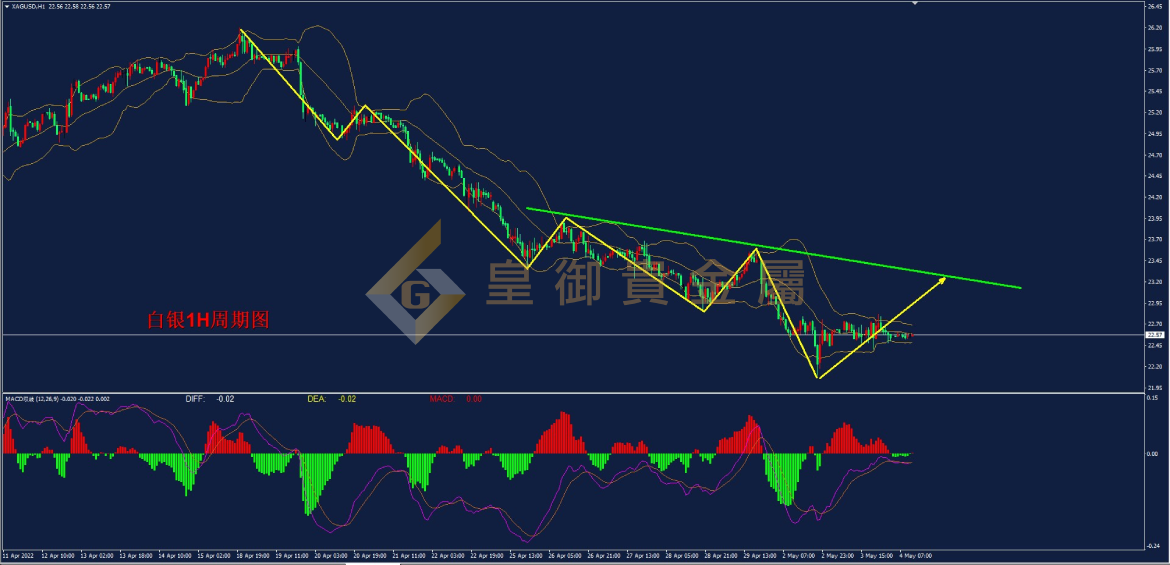Click the 28 Apr 21:00 time label
The image size is (1170, 565).
click(720, 556)
